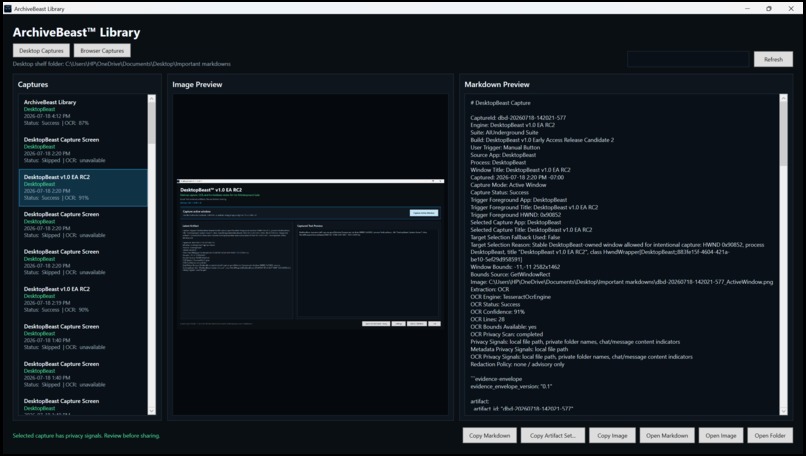Screen dimensions: 806x456
Task: Click the 'Markdown Preview' panel heading
Action: (497, 84)
